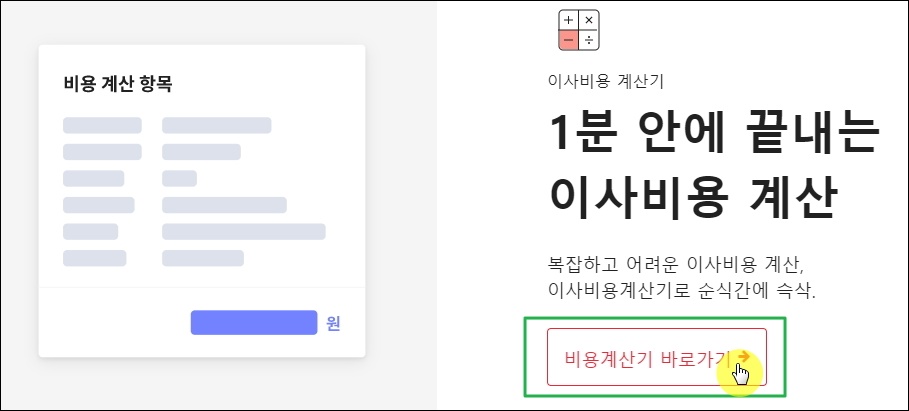Click the 이사비용 계산기 label text

coord(605,82)
